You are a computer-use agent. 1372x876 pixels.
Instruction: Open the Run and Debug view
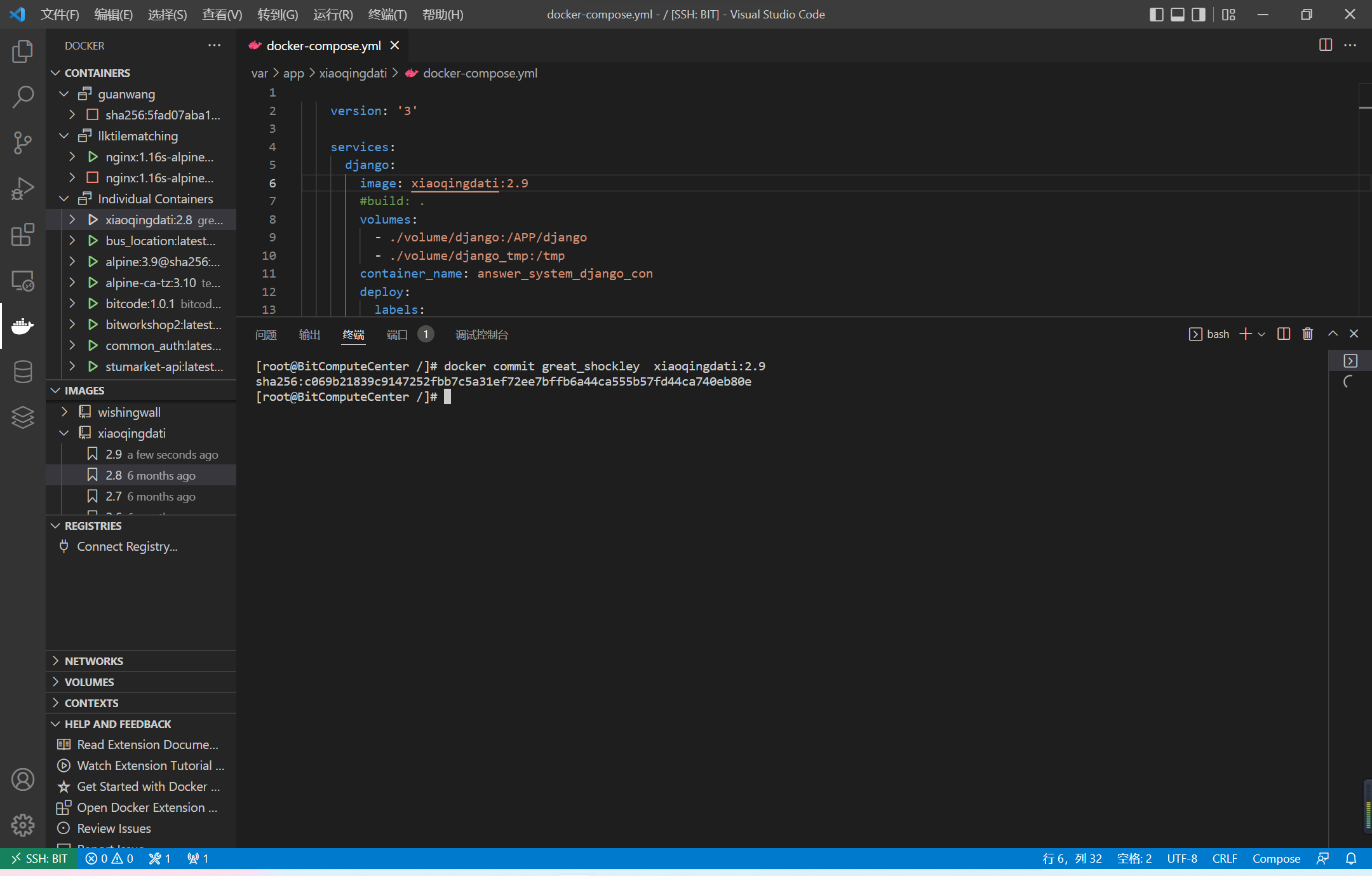click(23, 189)
